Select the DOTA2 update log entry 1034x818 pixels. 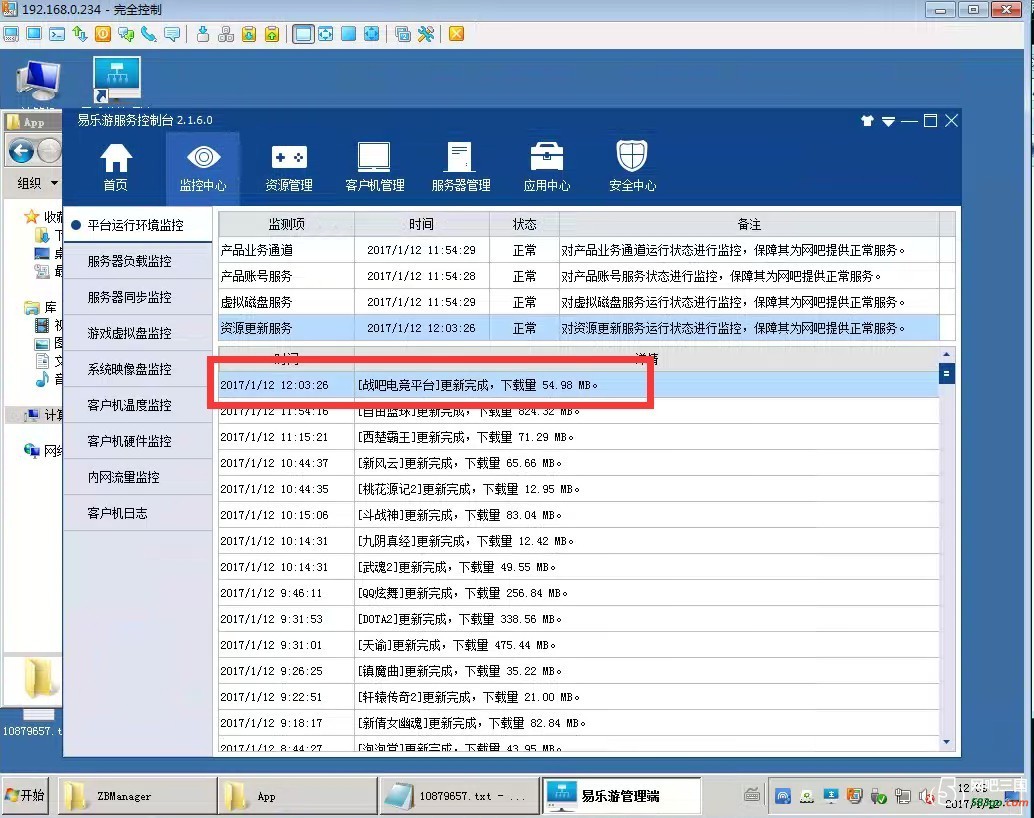[579, 619]
